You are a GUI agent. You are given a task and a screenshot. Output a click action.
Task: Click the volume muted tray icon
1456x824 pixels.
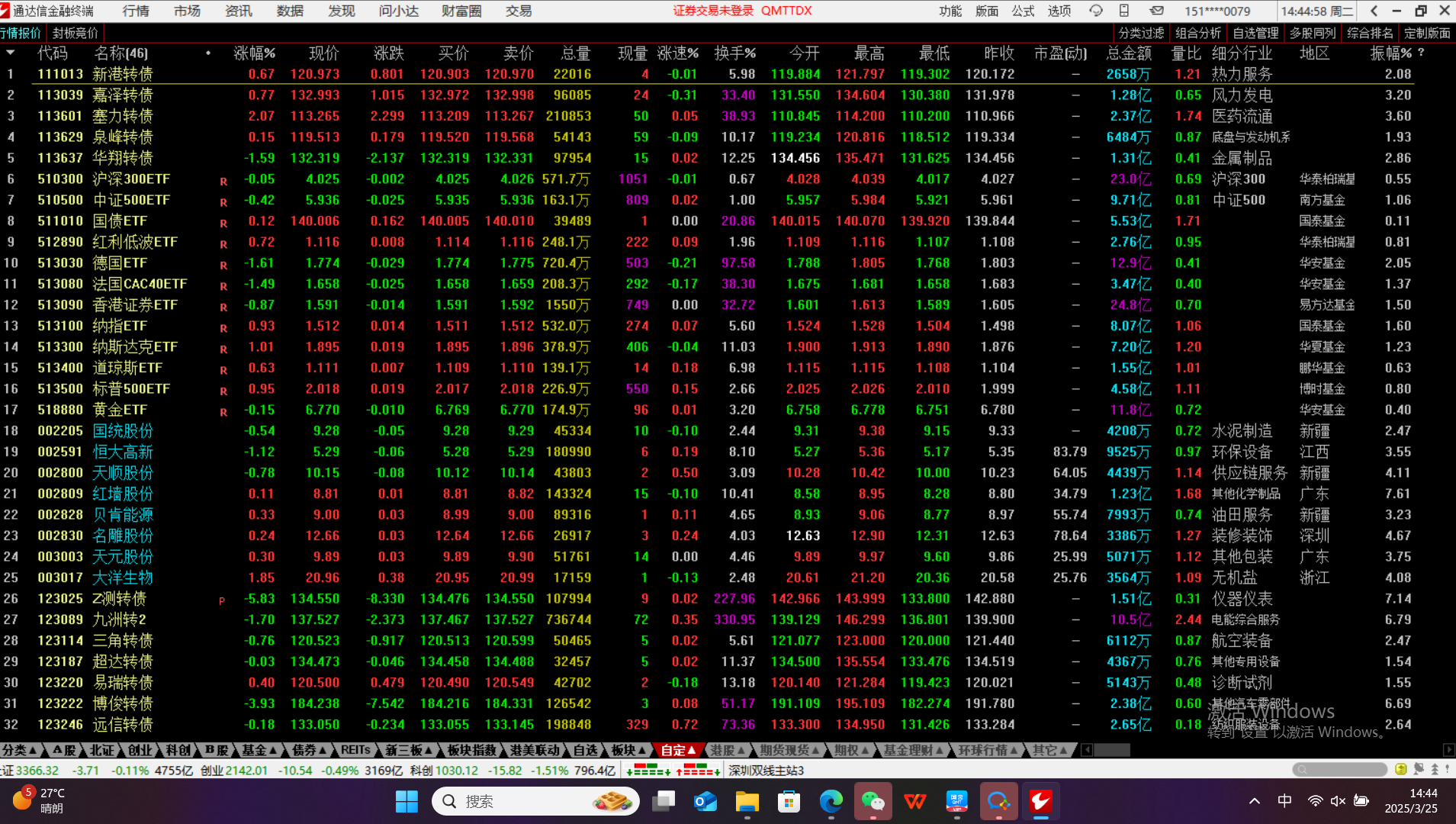(x=1338, y=800)
